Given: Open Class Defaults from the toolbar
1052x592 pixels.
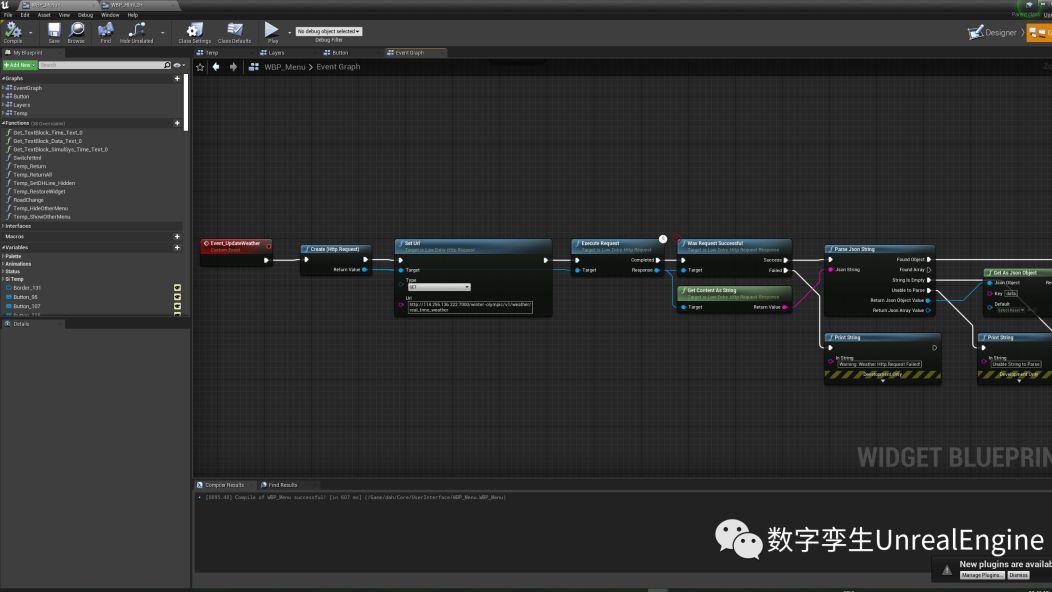Looking at the screenshot, I should tap(235, 30).
